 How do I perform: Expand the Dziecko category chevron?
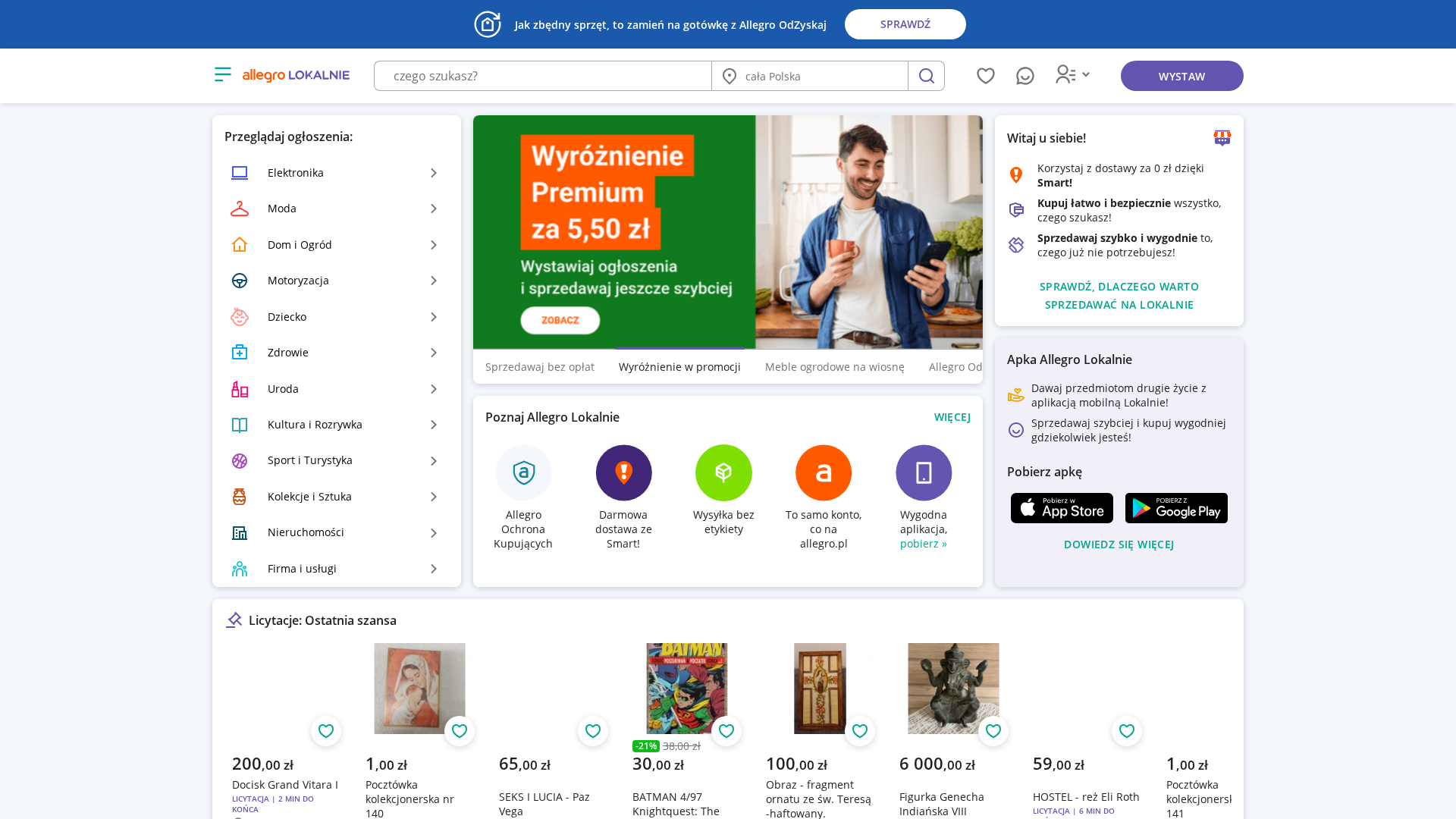pyautogui.click(x=434, y=317)
